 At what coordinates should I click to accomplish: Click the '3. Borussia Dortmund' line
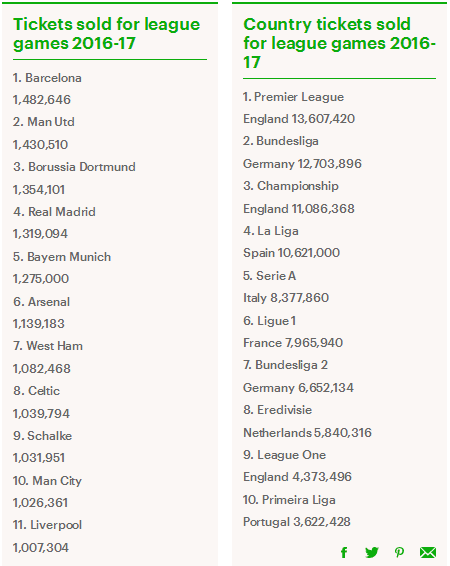pos(74,167)
